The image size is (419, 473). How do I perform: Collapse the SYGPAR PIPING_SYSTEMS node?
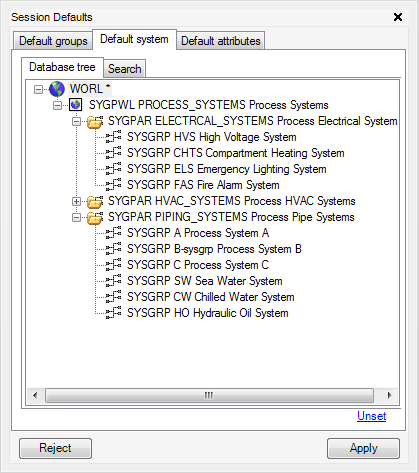tap(76, 217)
